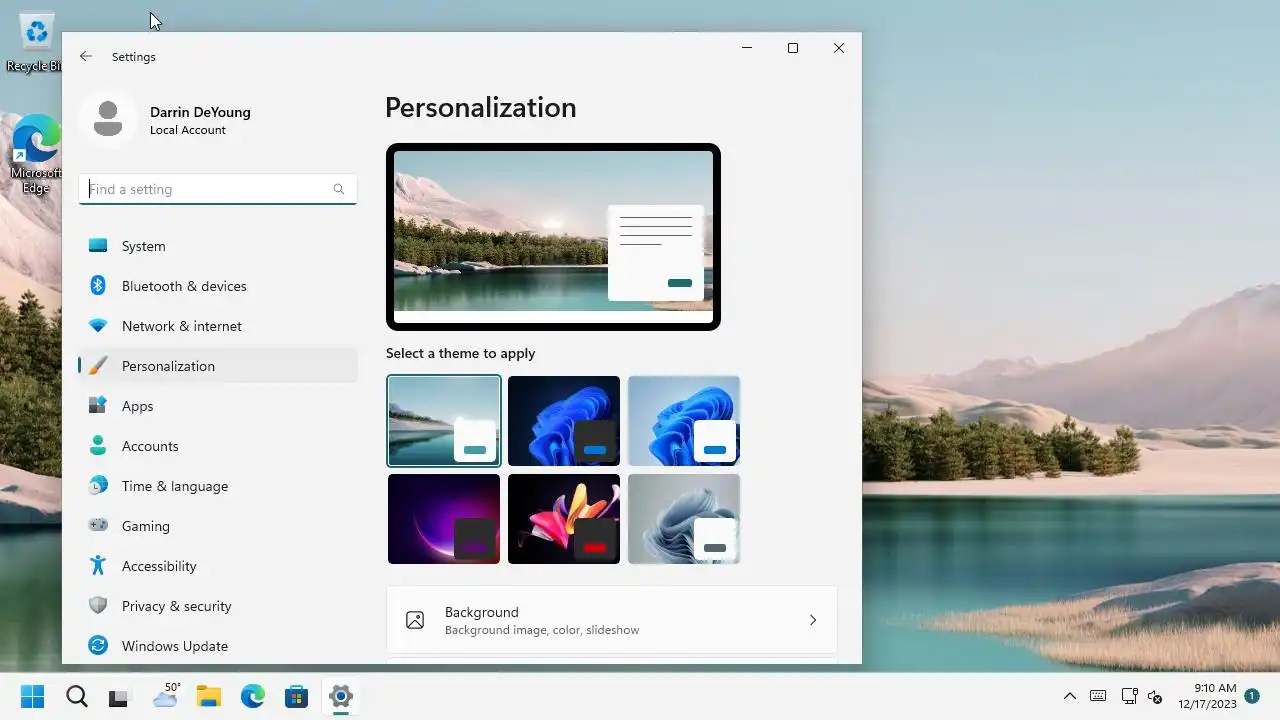Open the notification badge showing 1

tap(1251, 695)
